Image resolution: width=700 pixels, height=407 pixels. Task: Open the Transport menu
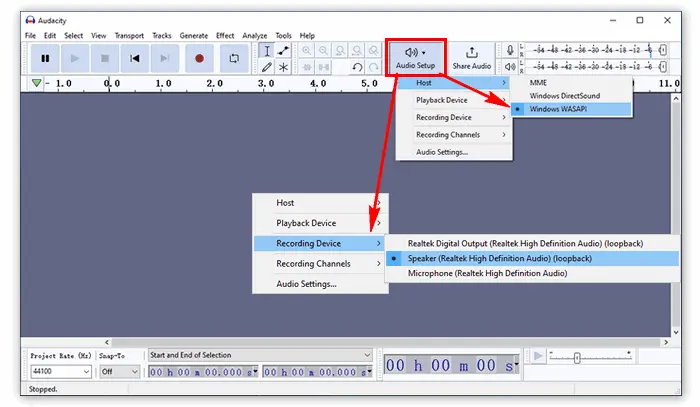129,36
